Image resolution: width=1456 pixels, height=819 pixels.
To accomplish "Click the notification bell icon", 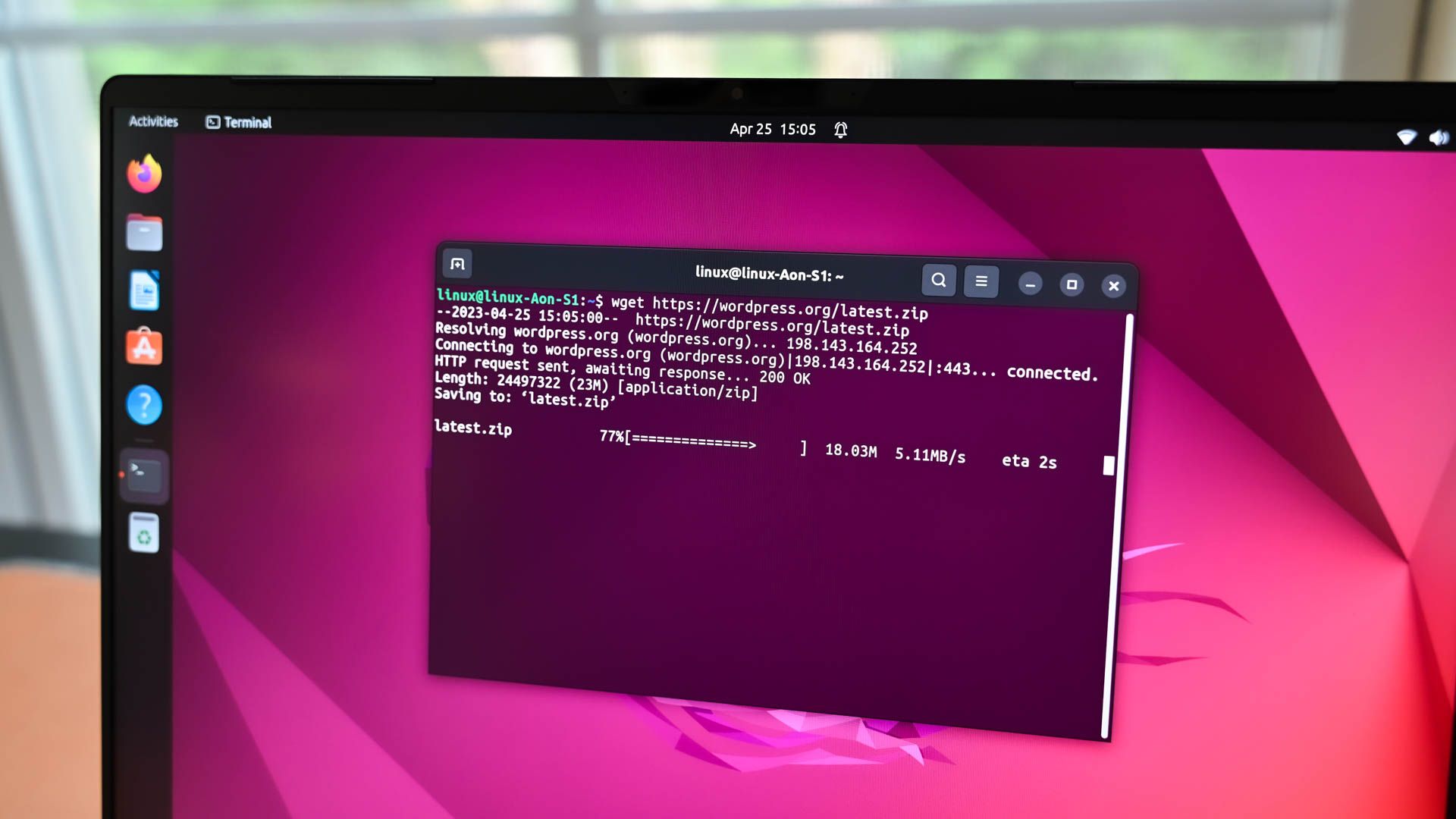I will (x=841, y=128).
